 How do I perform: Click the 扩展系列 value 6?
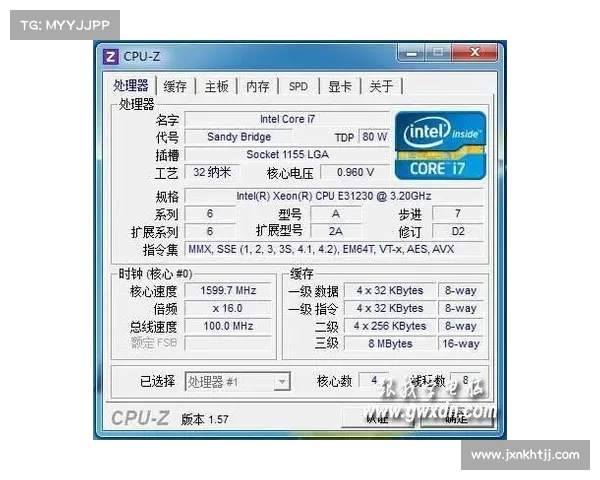[210, 231]
